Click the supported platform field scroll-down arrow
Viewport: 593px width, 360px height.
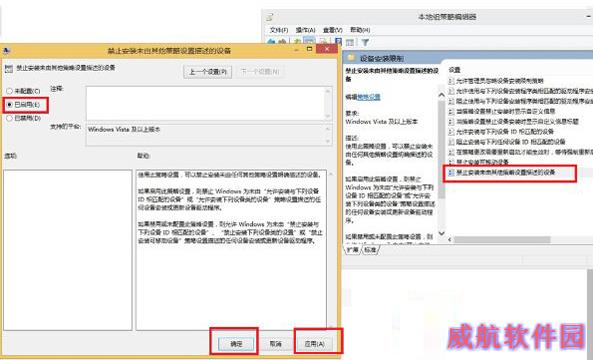point(328,141)
